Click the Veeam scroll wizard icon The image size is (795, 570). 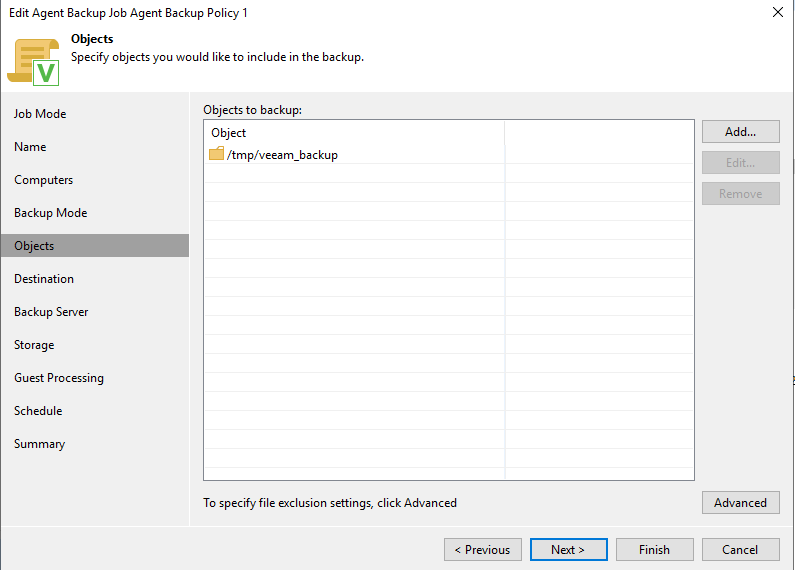pos(33,61)
